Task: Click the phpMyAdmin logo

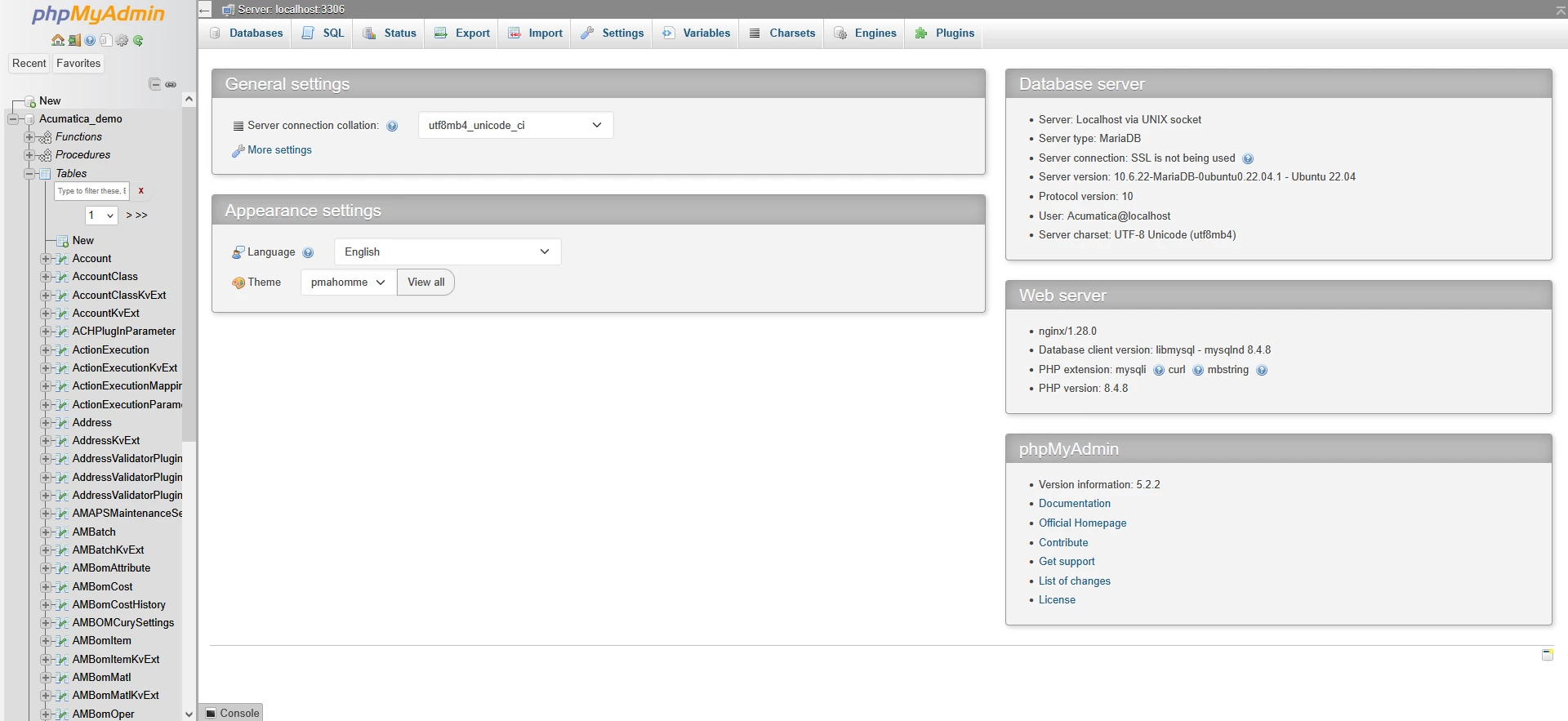Action: tap(98, 15)
